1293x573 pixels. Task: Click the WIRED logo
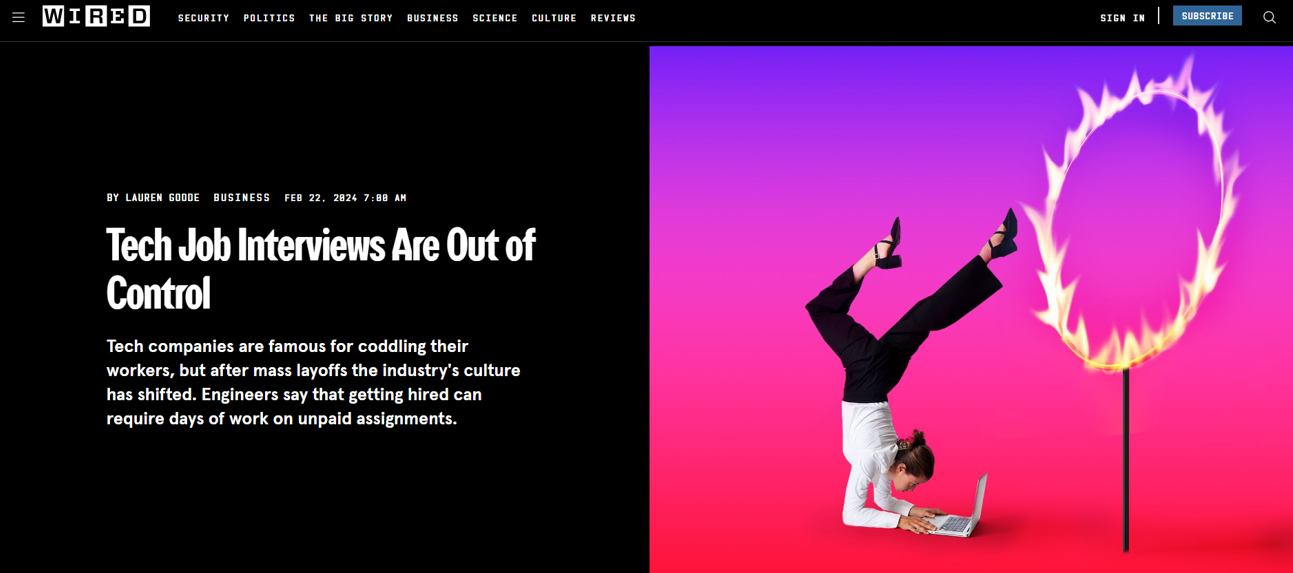point(96,16)
